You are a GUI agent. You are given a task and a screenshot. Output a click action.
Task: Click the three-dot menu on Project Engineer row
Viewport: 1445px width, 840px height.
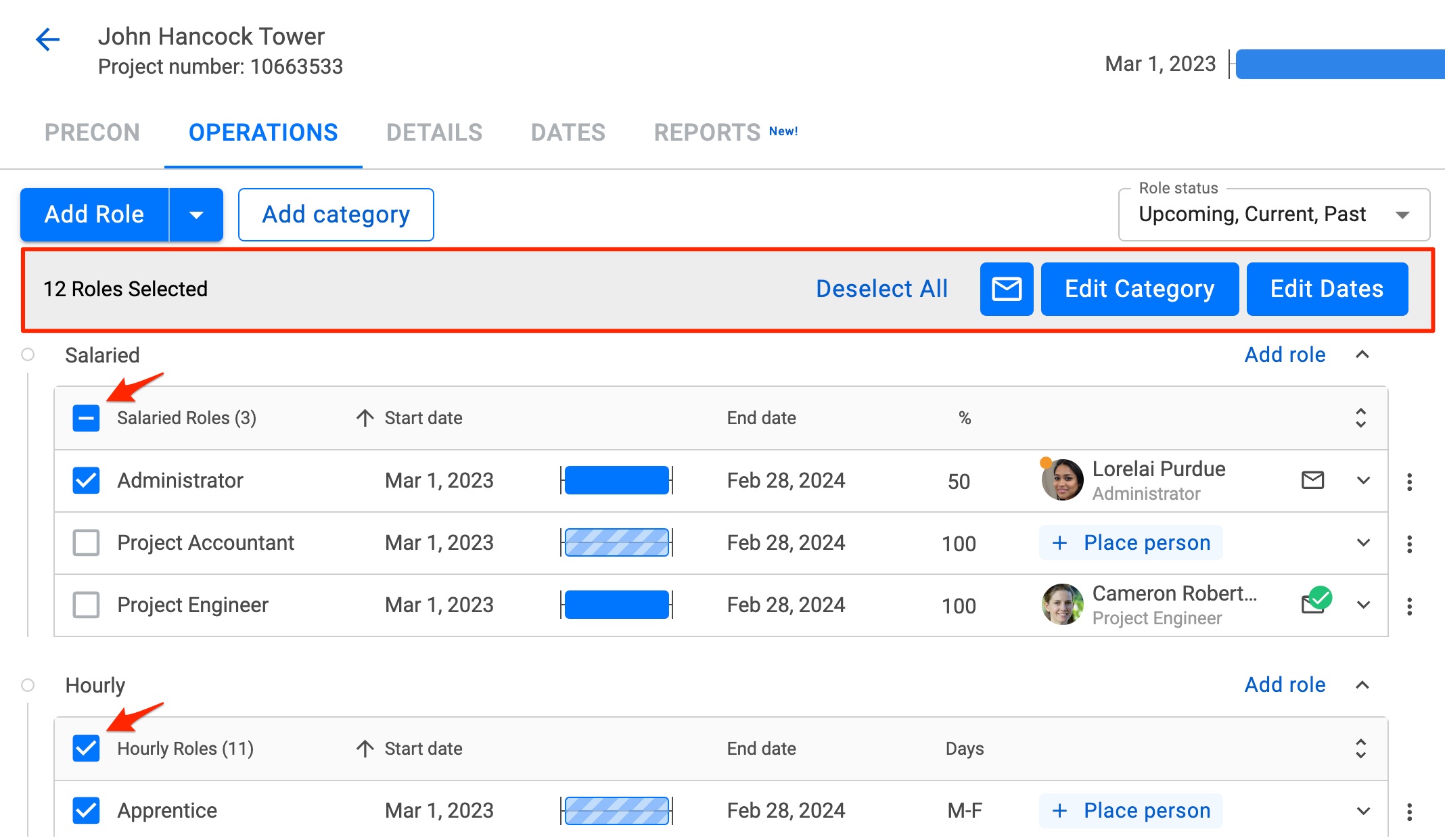pos(1410,605)
